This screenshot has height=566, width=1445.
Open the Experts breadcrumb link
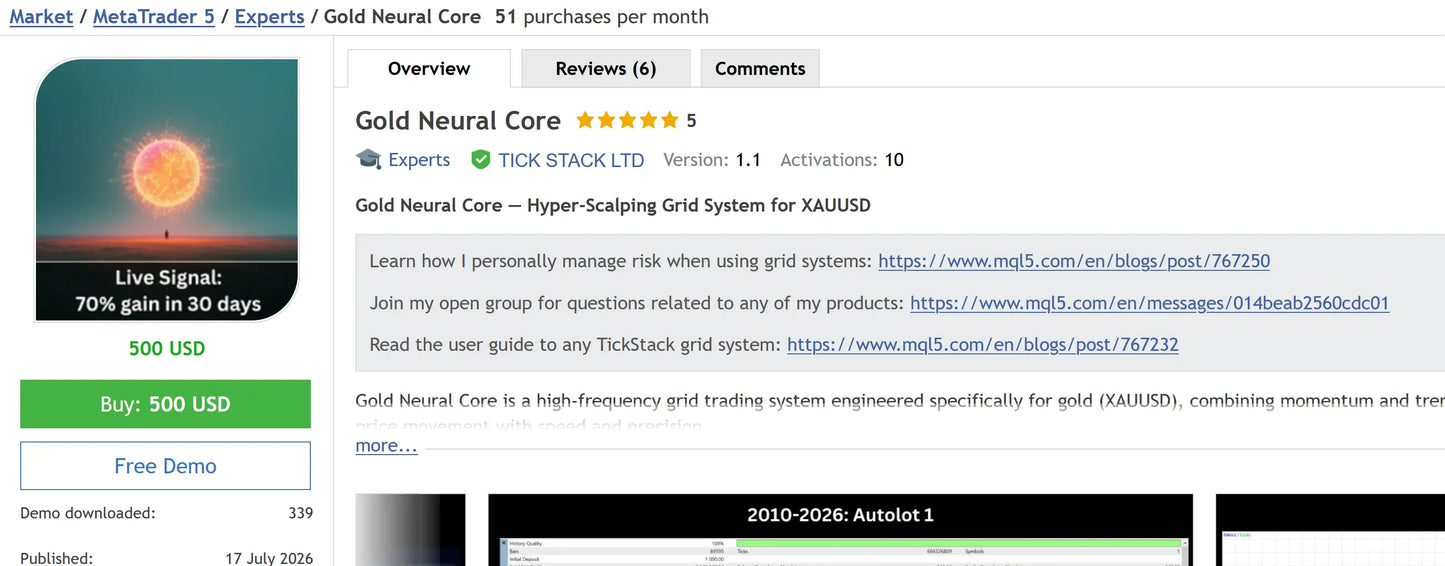[270, 17]
